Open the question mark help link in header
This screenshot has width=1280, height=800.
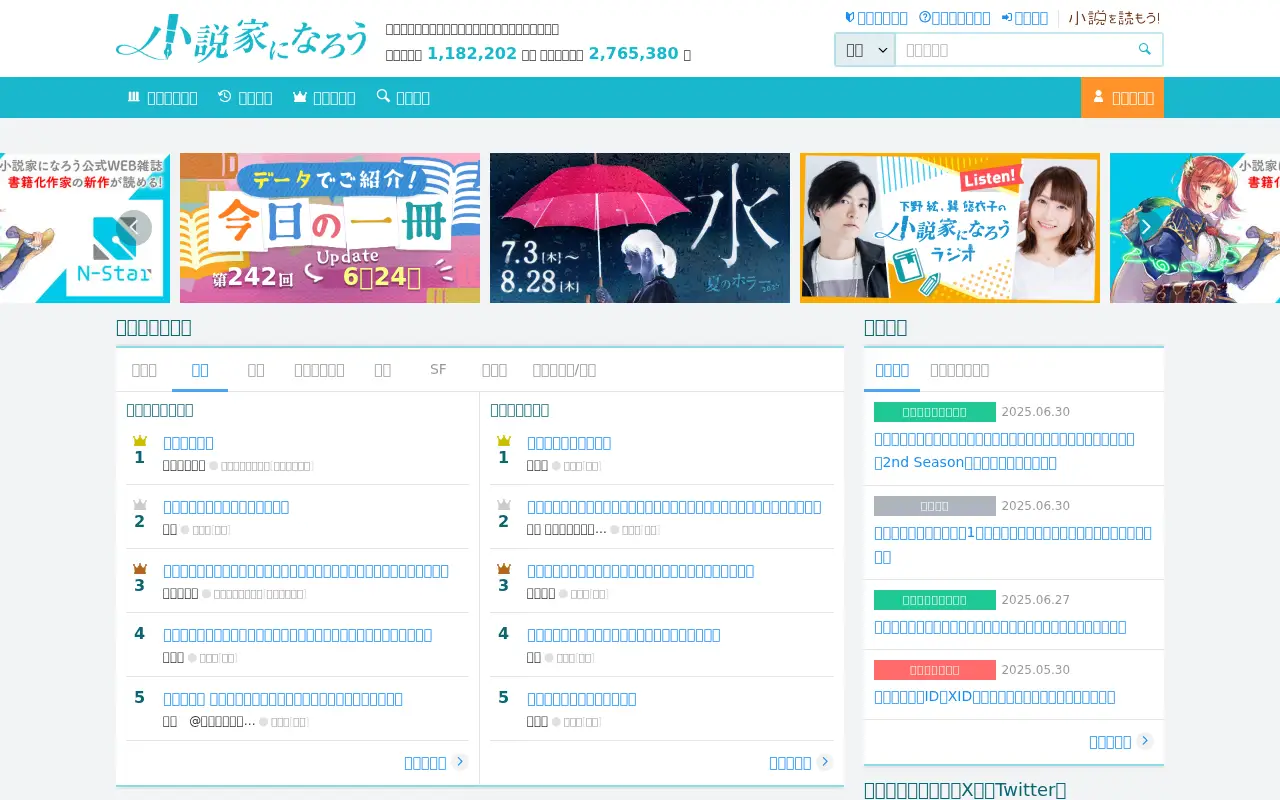pos(954,18)
